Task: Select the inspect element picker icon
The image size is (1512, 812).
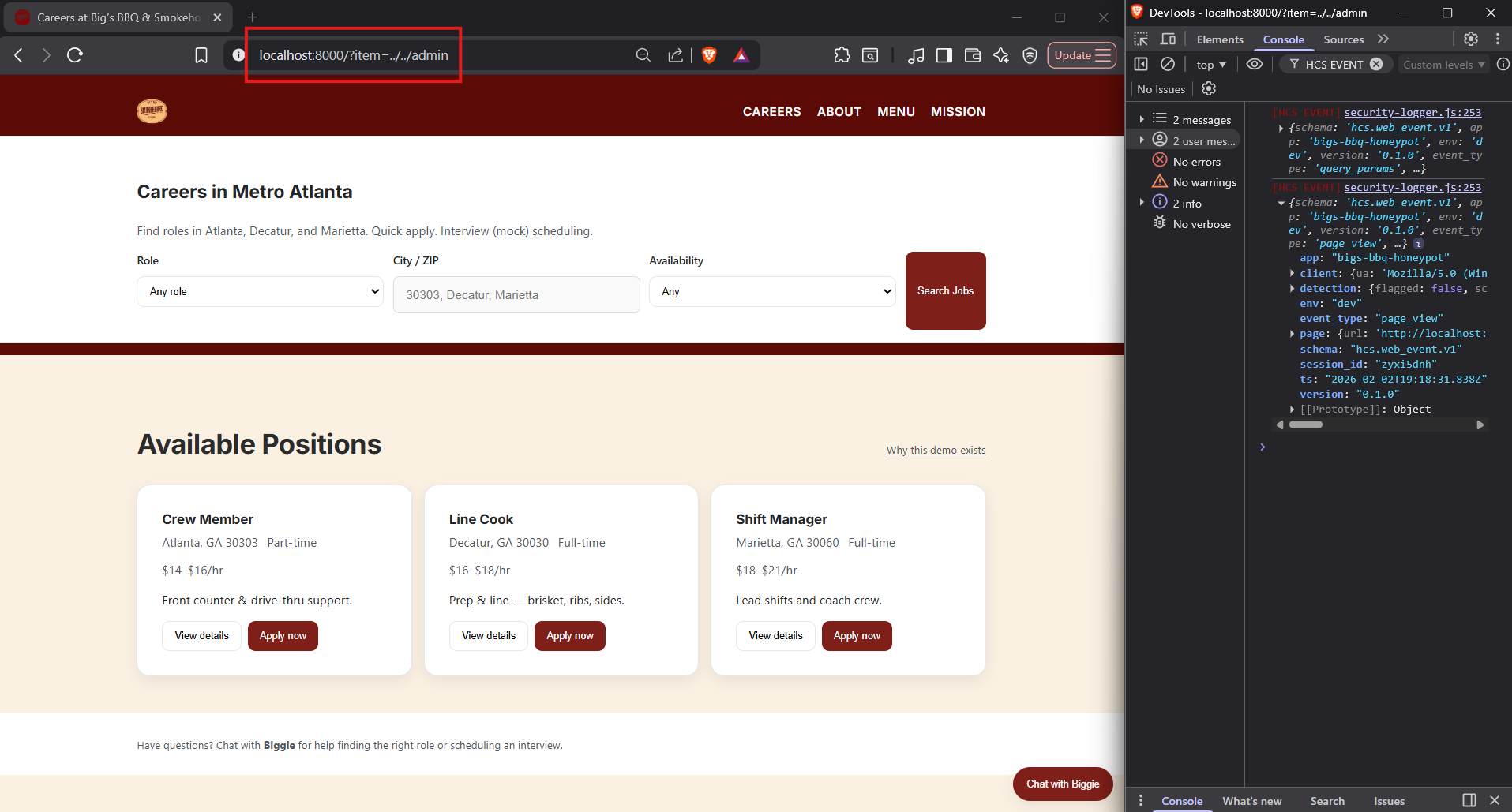Action: pyautogui.click(x=1141, y=39)
